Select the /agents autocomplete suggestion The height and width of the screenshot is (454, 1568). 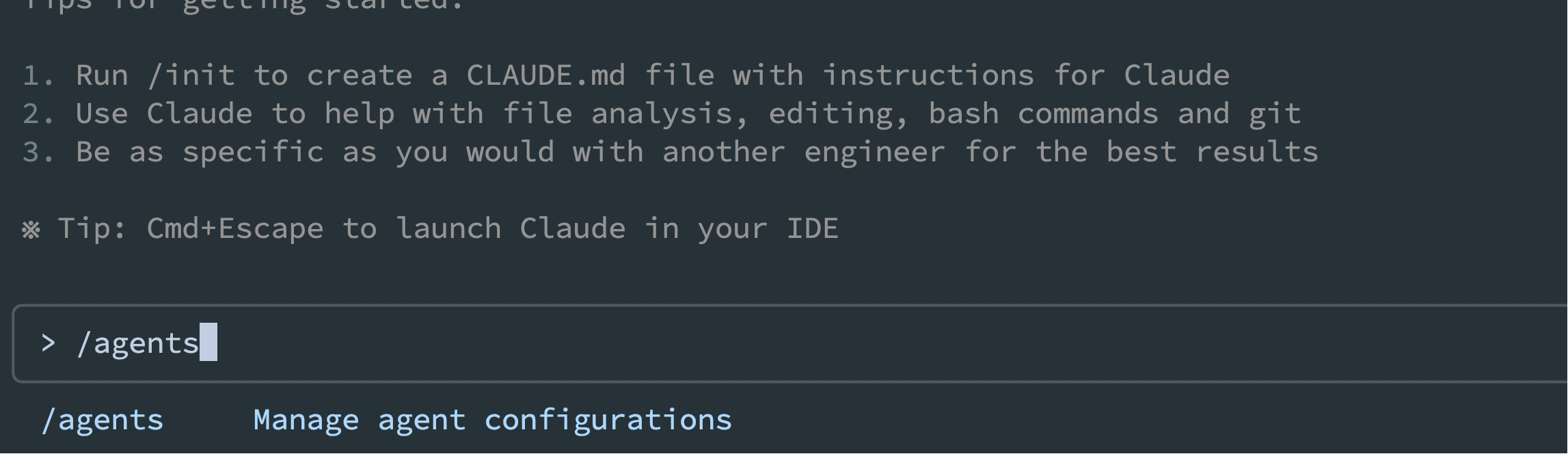(x=103, y=420)
